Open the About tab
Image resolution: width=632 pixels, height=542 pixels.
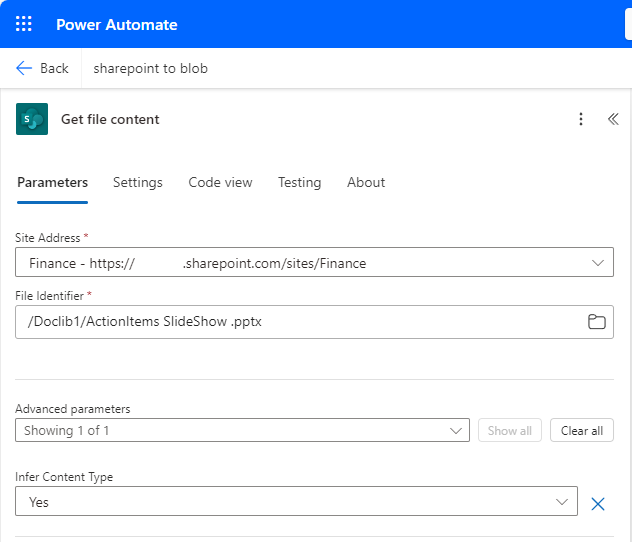click(x=366, y=183)
